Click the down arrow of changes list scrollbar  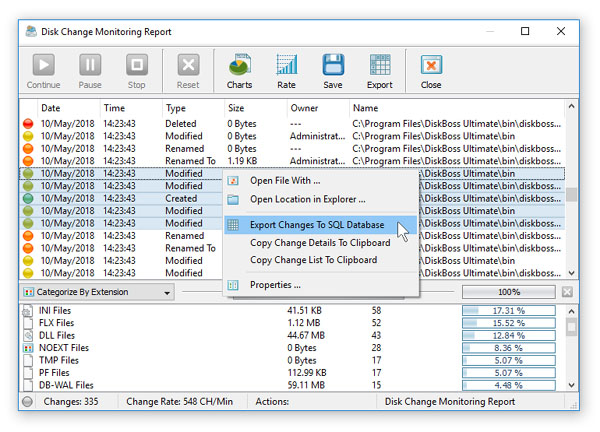[x=571, y=273]
